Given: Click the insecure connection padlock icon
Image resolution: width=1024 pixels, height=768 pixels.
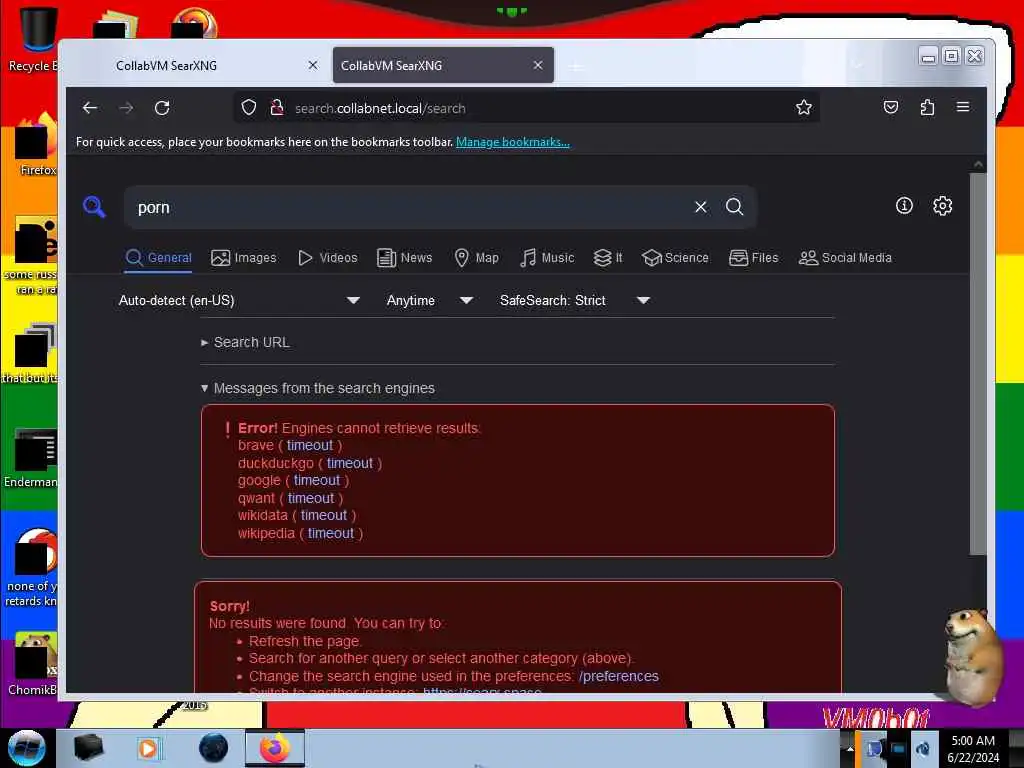Looking at the screenshot, I should point(277,108).
